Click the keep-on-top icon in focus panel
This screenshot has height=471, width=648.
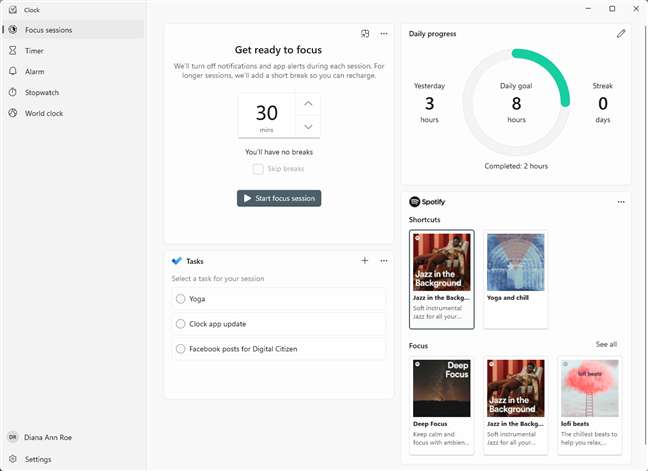(x=366, y=34)
